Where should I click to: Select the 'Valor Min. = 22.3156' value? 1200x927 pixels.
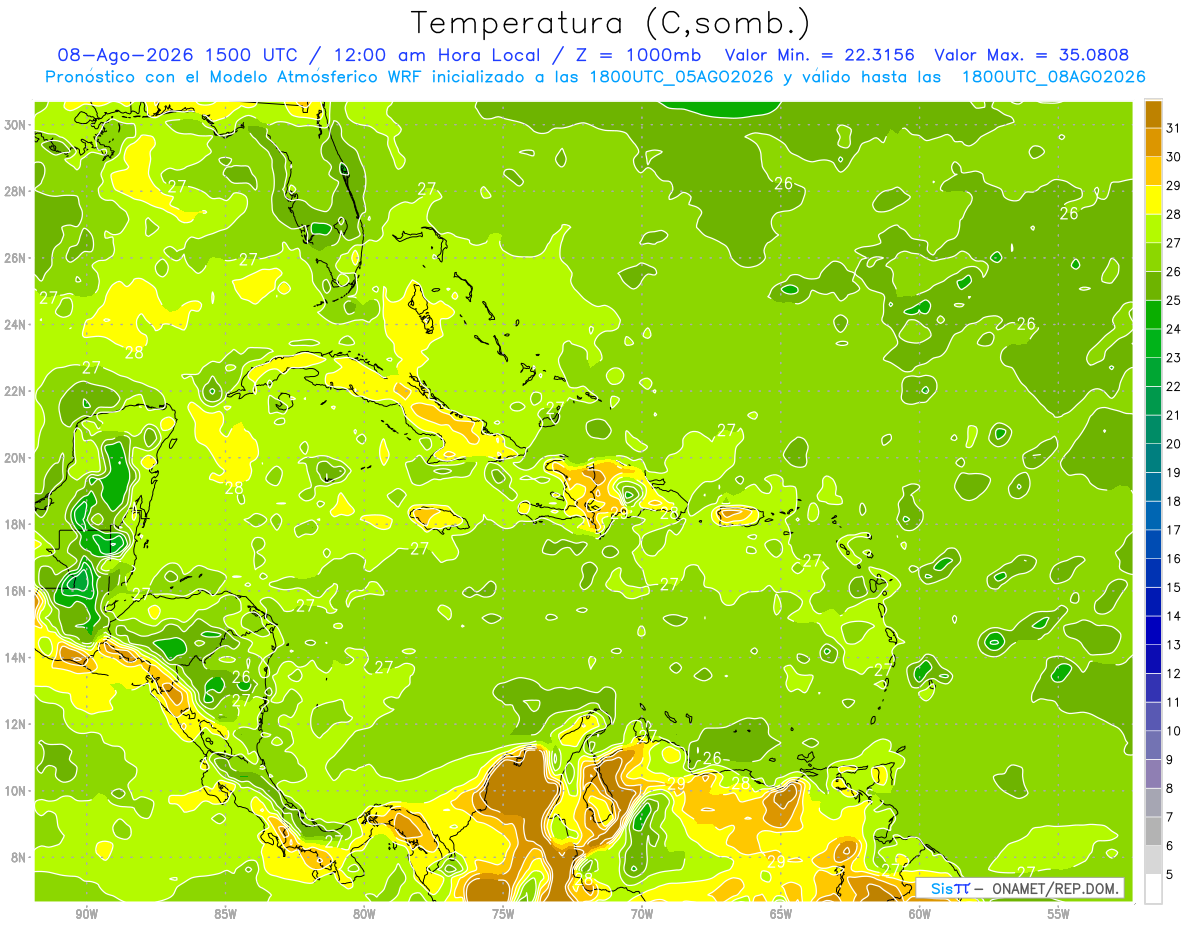click(x=819, y=55)
